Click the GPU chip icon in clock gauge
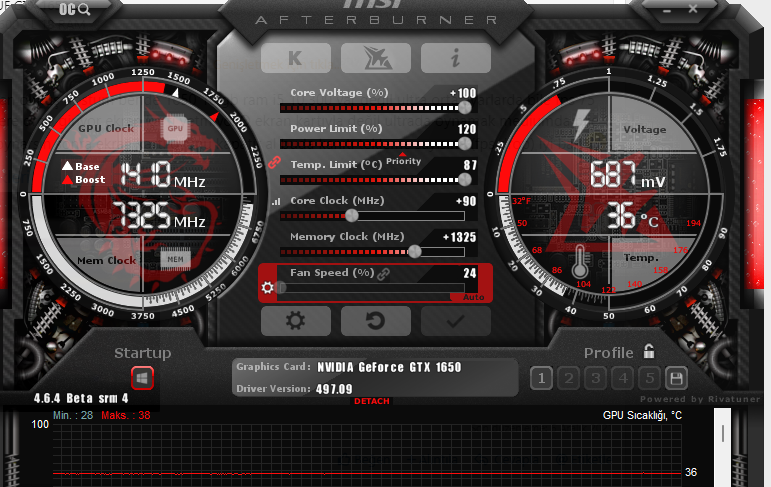The width and height of the screenshot is (771, 487). coord(175,128)
